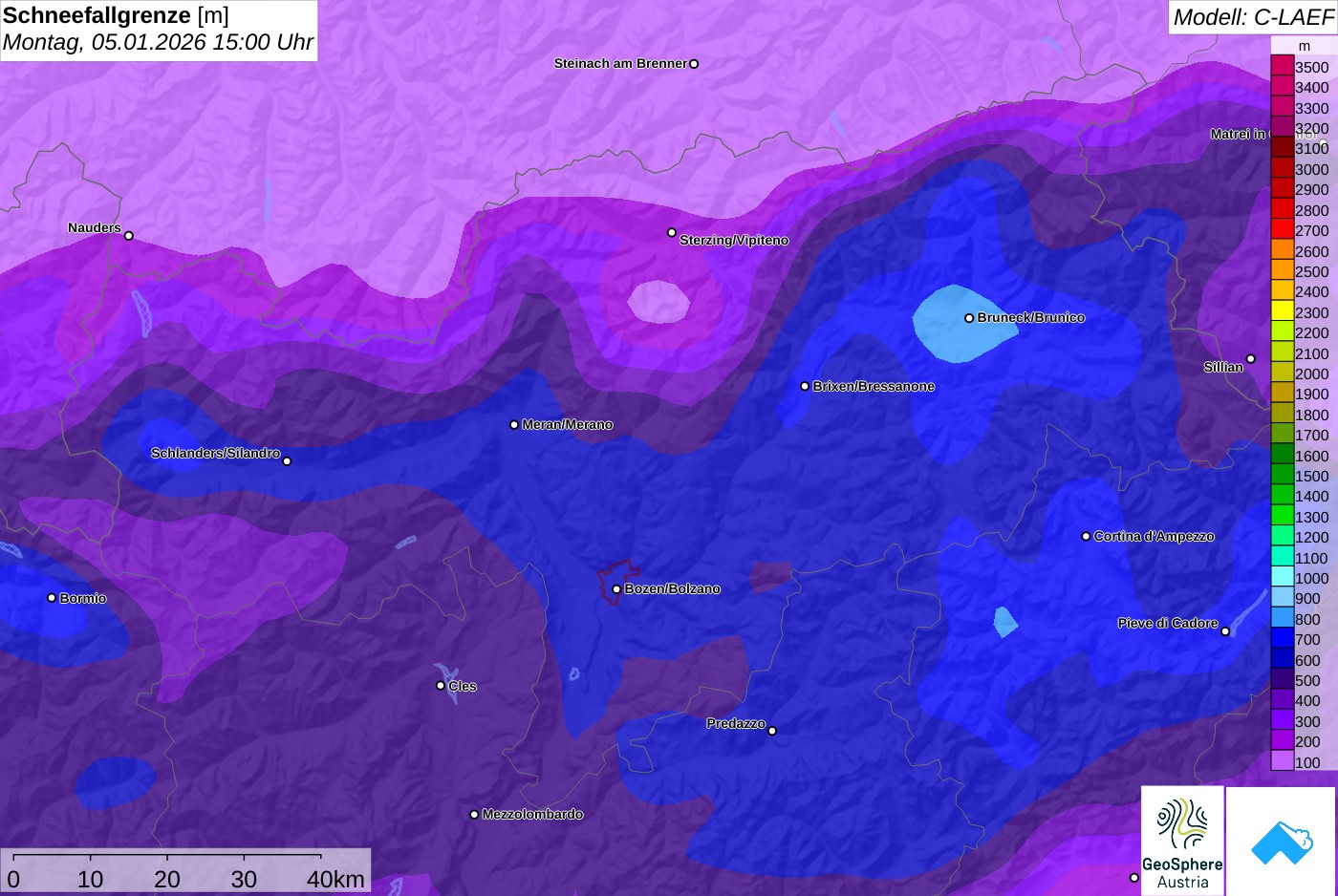The width and height of the screenshot is (1338, 896).
Task: Select the Pieve di Cadore marker dot
Action: (1225, 631)
